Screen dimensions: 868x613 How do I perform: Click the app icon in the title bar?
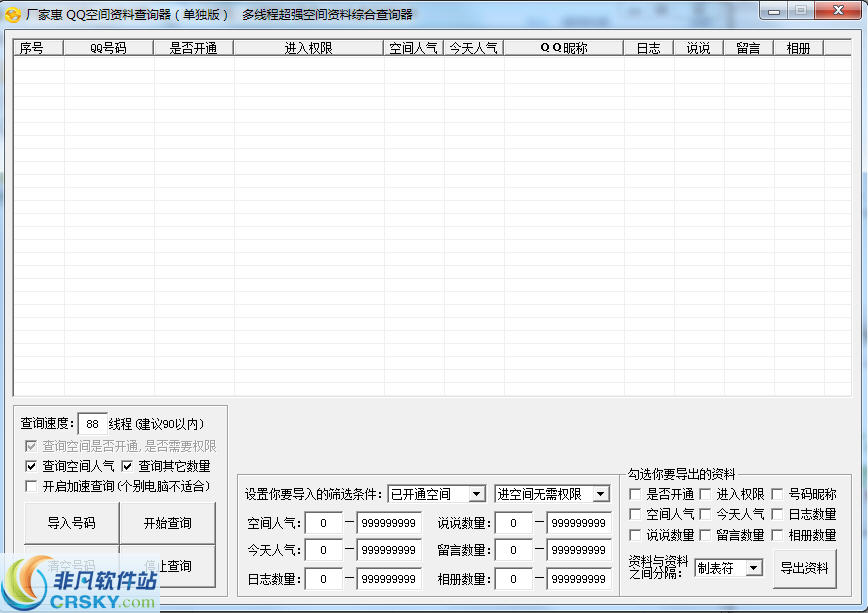[12, 15]
